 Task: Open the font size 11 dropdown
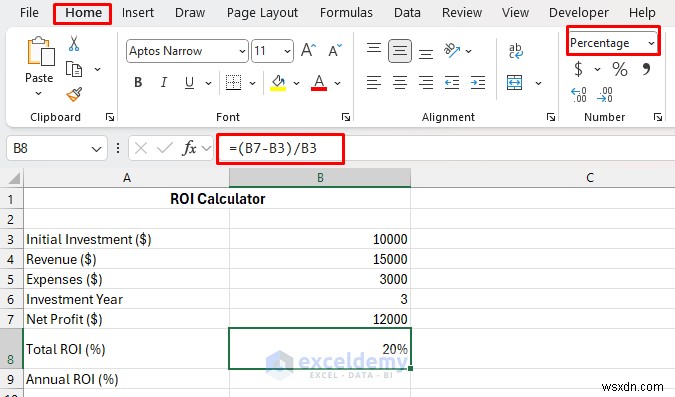click(287, 51)
